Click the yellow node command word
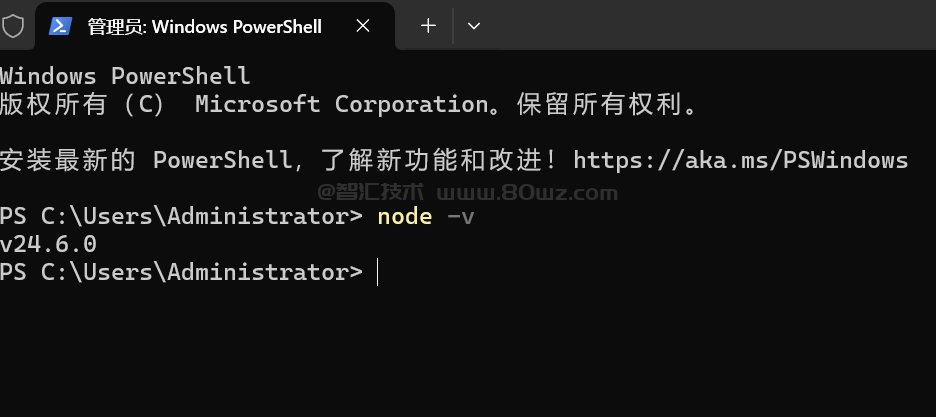Viewport: 936px width, 417px height. [405, 216]
